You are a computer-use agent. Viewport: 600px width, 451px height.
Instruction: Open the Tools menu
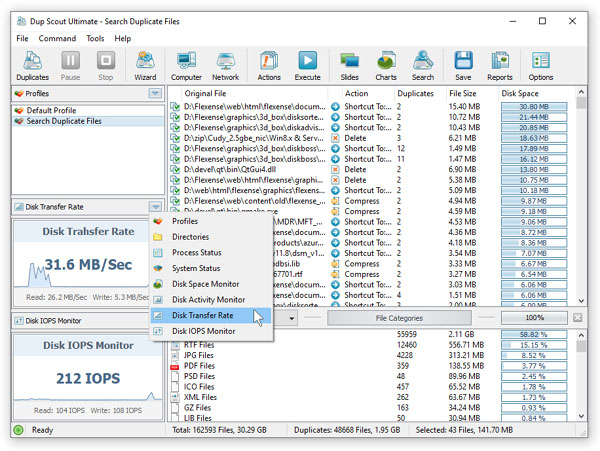pos(95,39)
